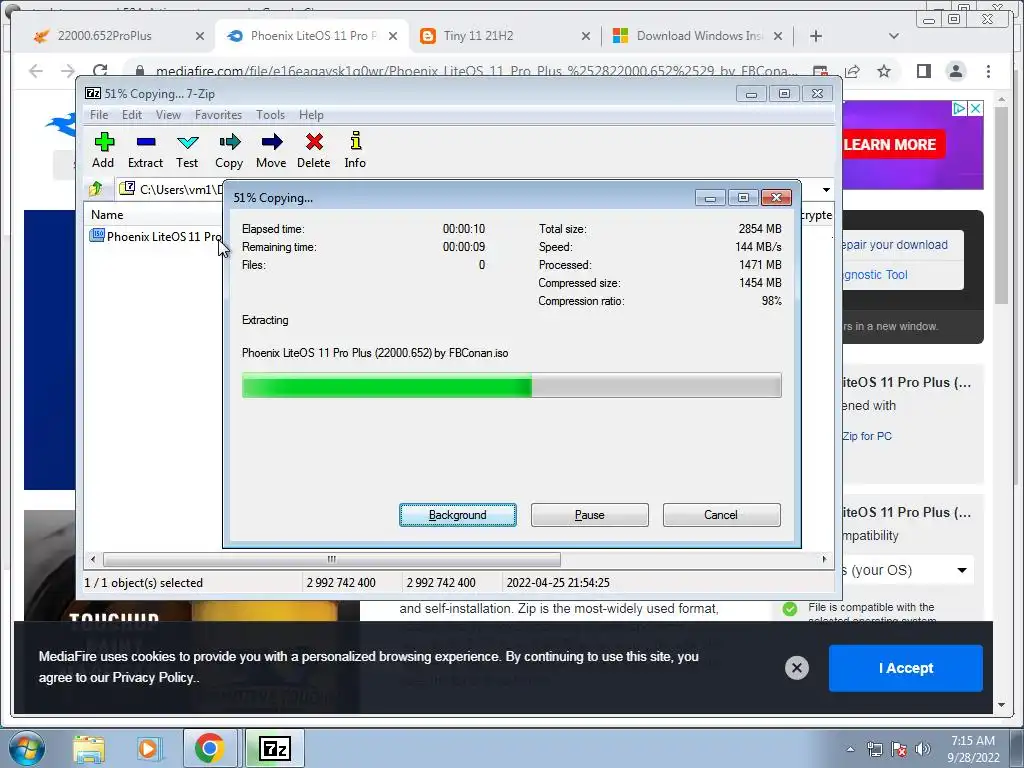Click the Action Center flag tray icon

(x=899, y=749)
